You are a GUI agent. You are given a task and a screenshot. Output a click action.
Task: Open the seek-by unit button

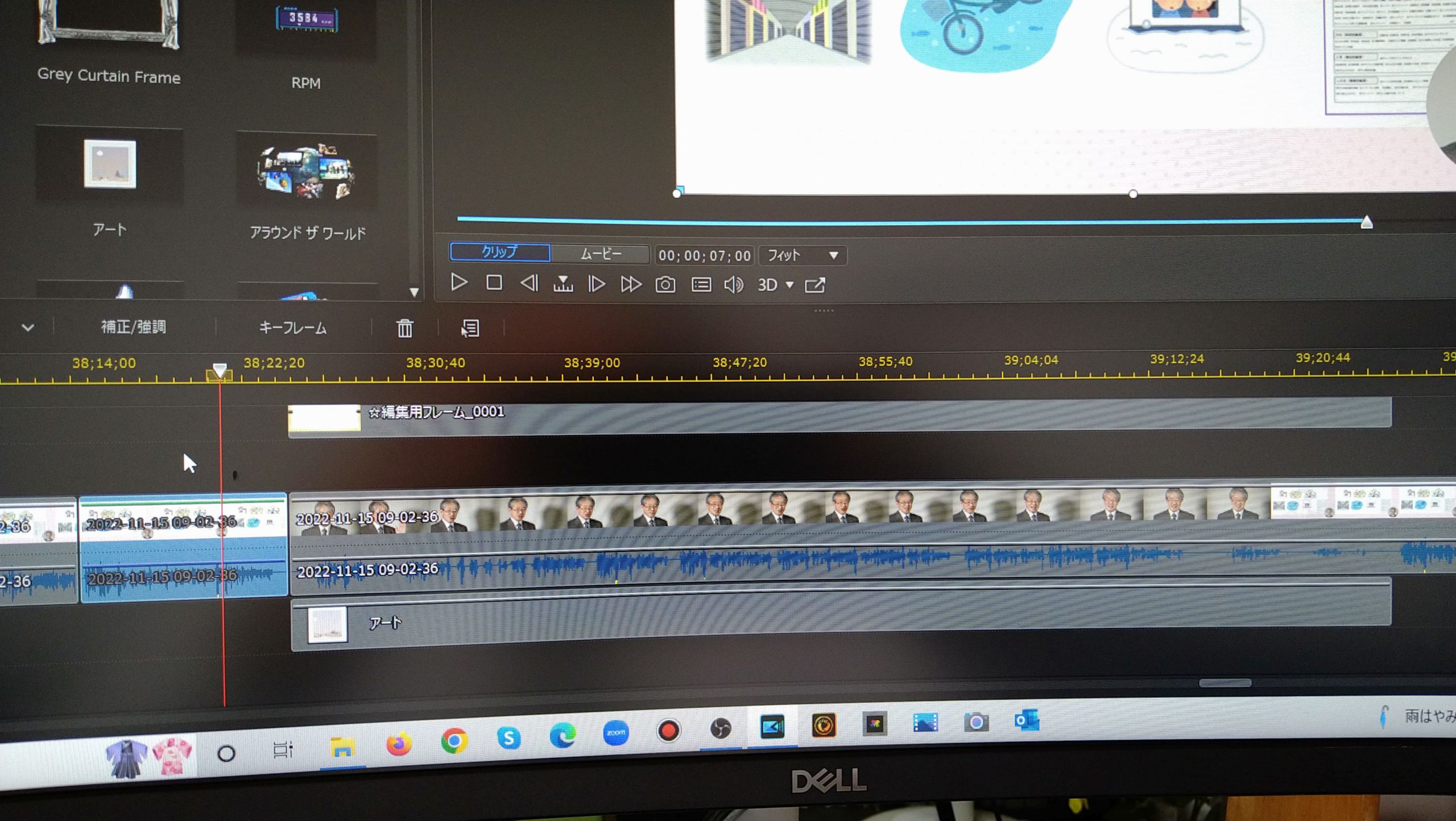click(x=562, y=284)
